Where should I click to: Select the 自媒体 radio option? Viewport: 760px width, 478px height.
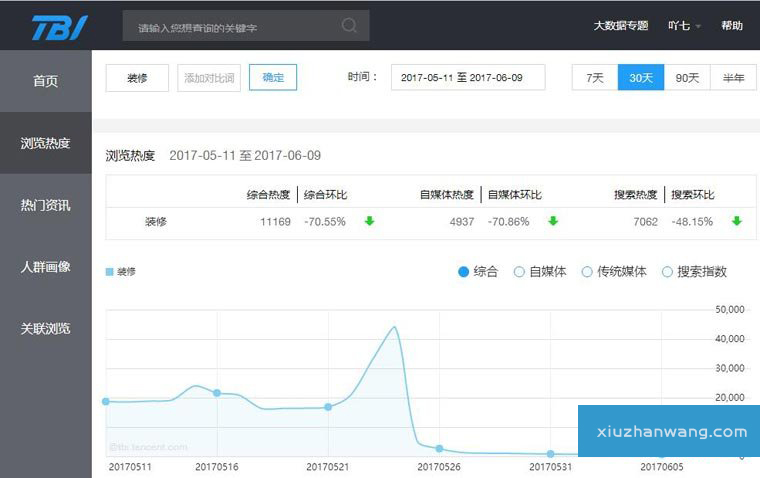click(x=519, y=271)
